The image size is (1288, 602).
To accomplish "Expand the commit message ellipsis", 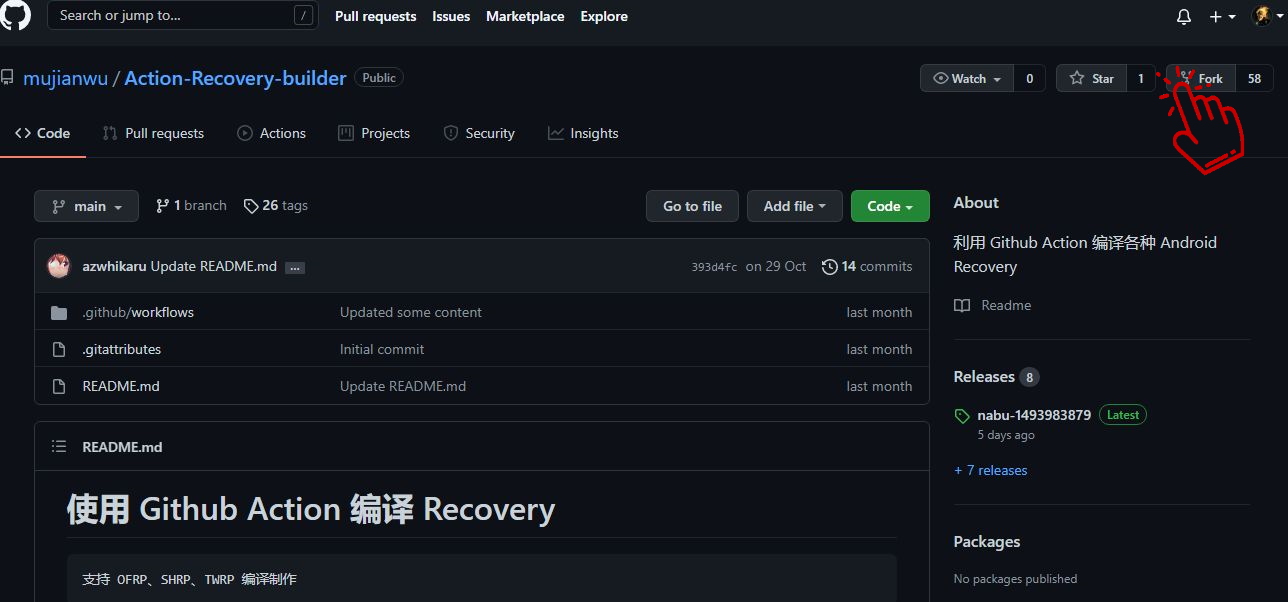I will tap(295, 267).
